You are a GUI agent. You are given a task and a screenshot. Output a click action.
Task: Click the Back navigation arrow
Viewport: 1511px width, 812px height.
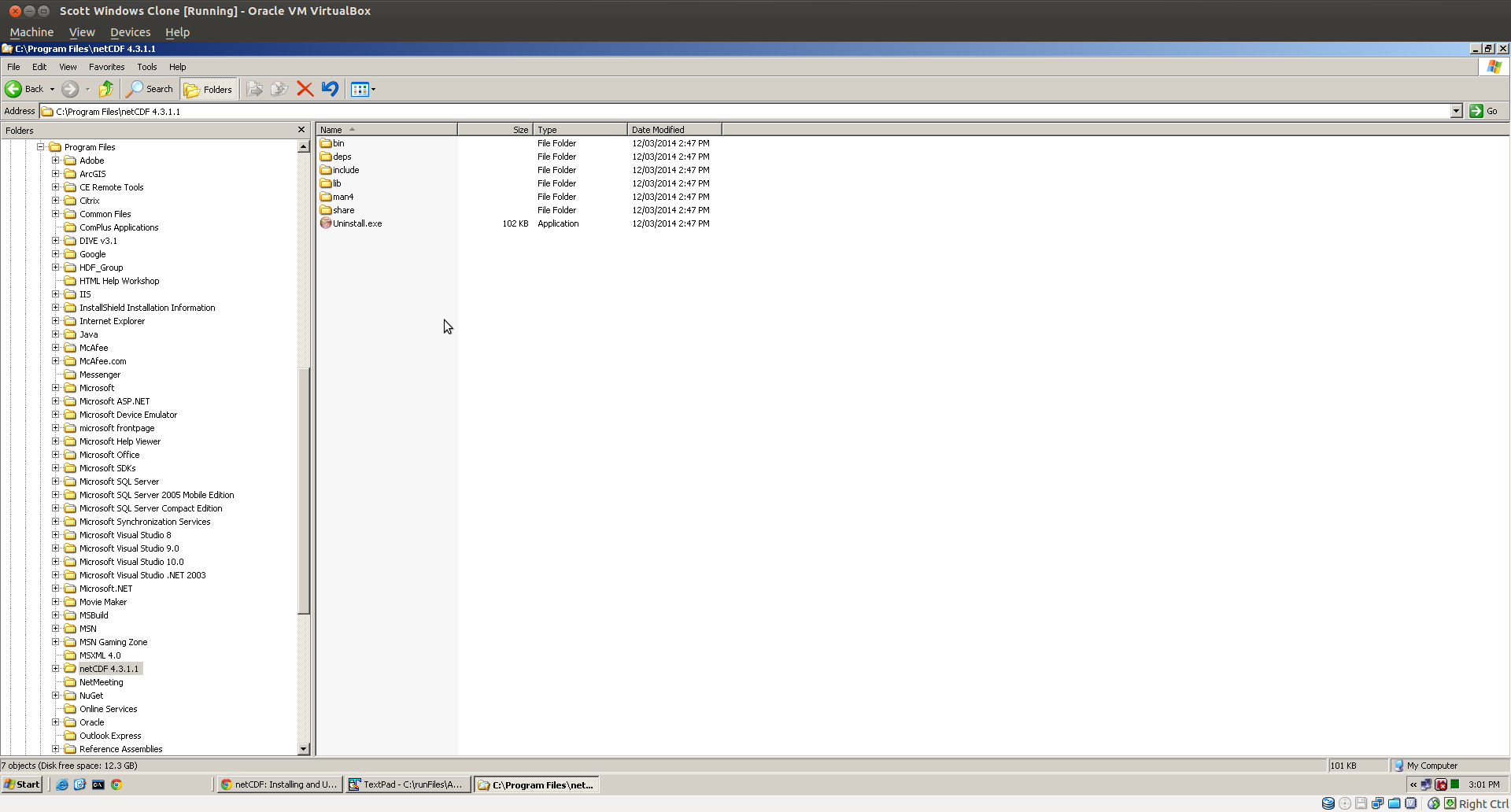click(x=14, y=89)
